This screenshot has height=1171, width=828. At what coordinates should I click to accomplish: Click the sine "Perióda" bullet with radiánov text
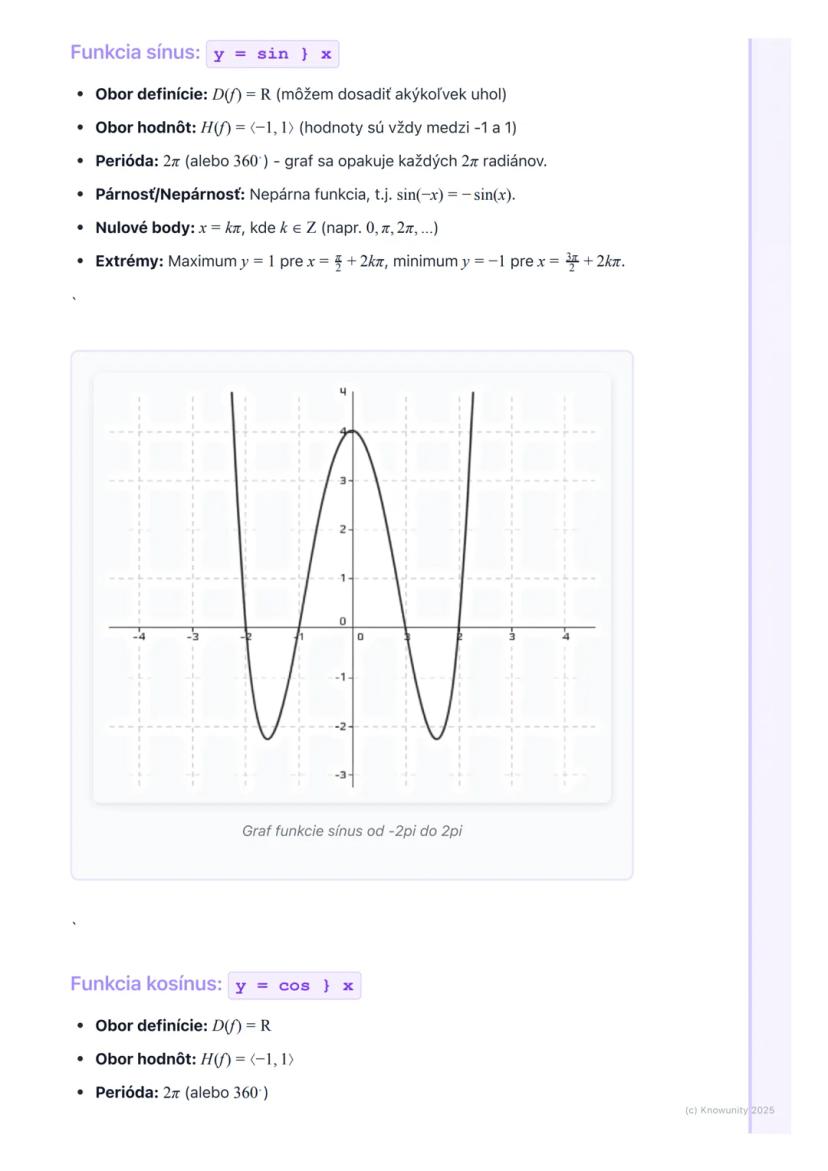pos(320,161)
